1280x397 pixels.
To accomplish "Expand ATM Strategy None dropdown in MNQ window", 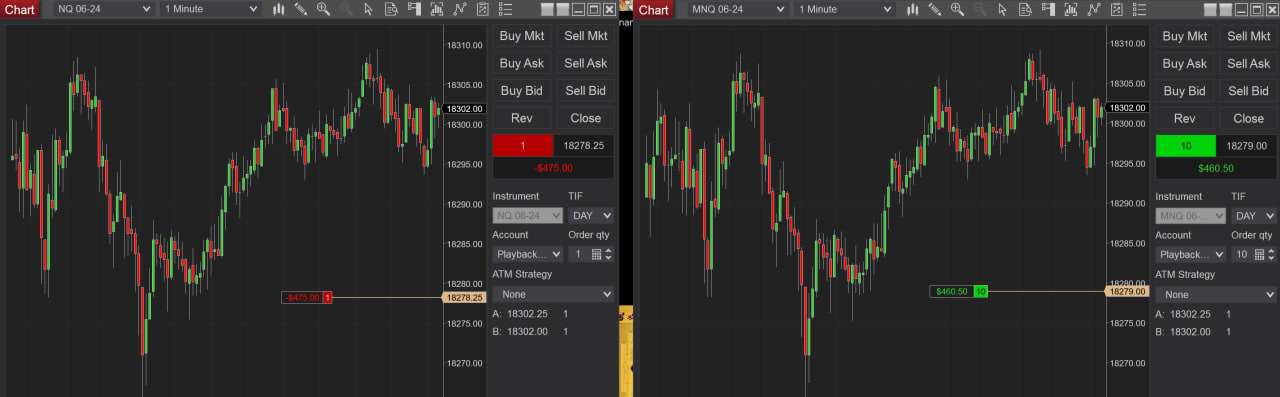I will point(1216,294).
